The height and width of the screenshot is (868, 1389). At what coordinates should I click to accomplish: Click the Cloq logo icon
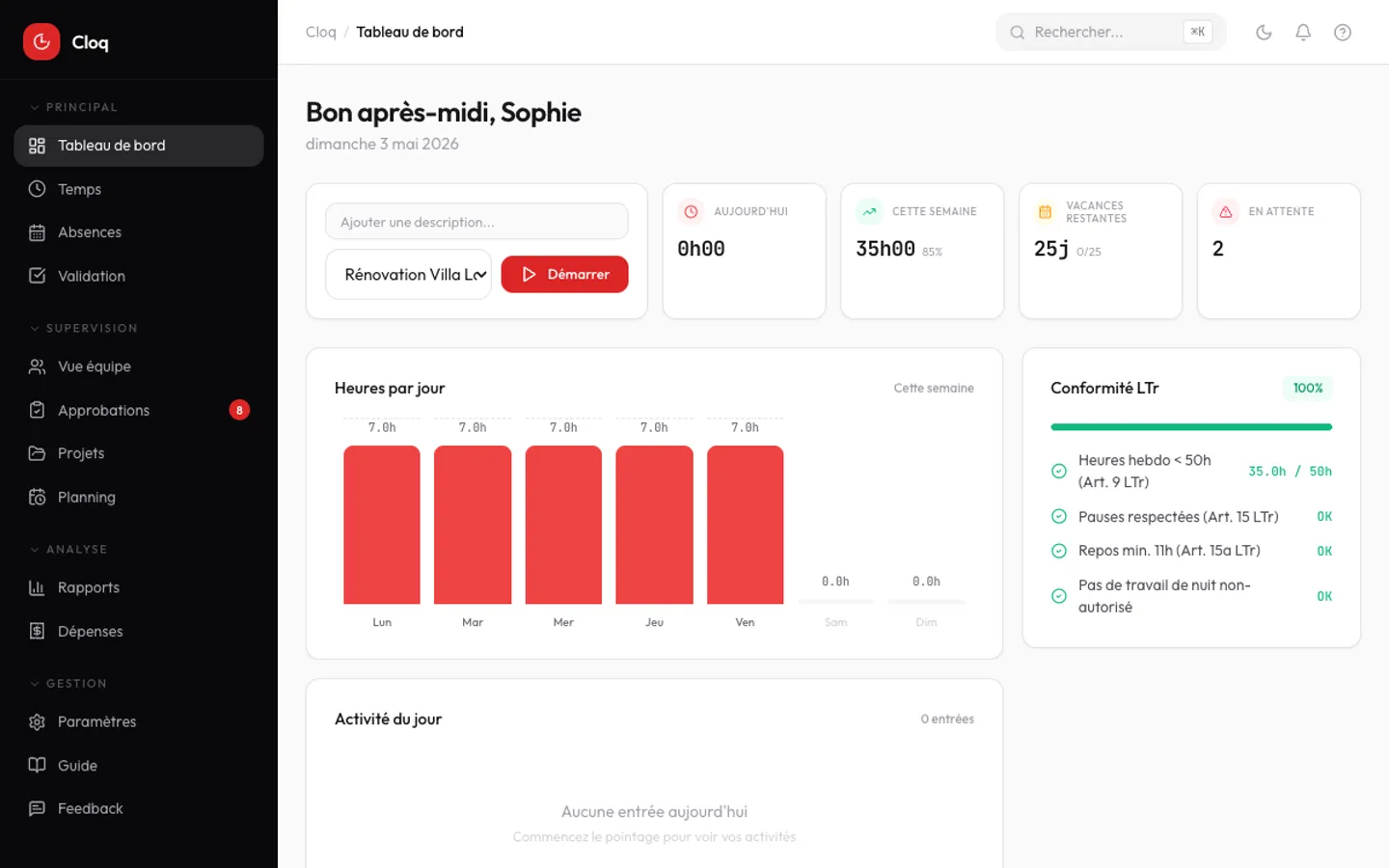(x=41, y=41)
